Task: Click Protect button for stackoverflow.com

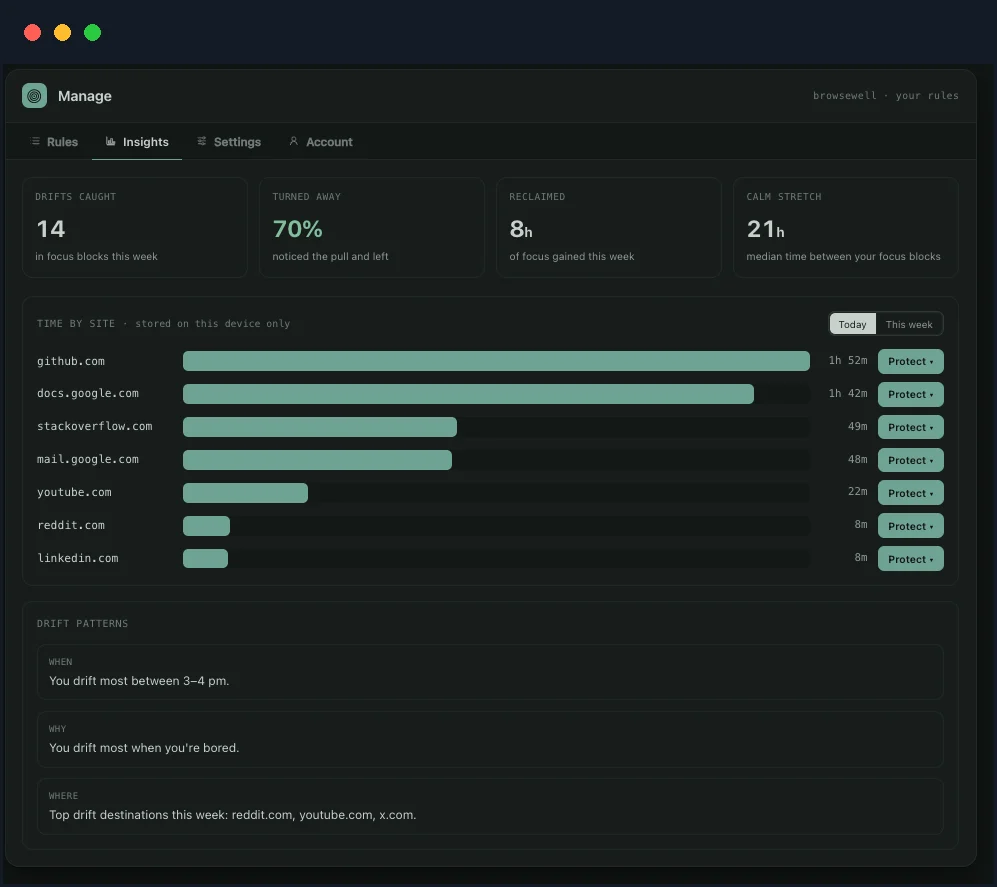Action: pos(911,427)
